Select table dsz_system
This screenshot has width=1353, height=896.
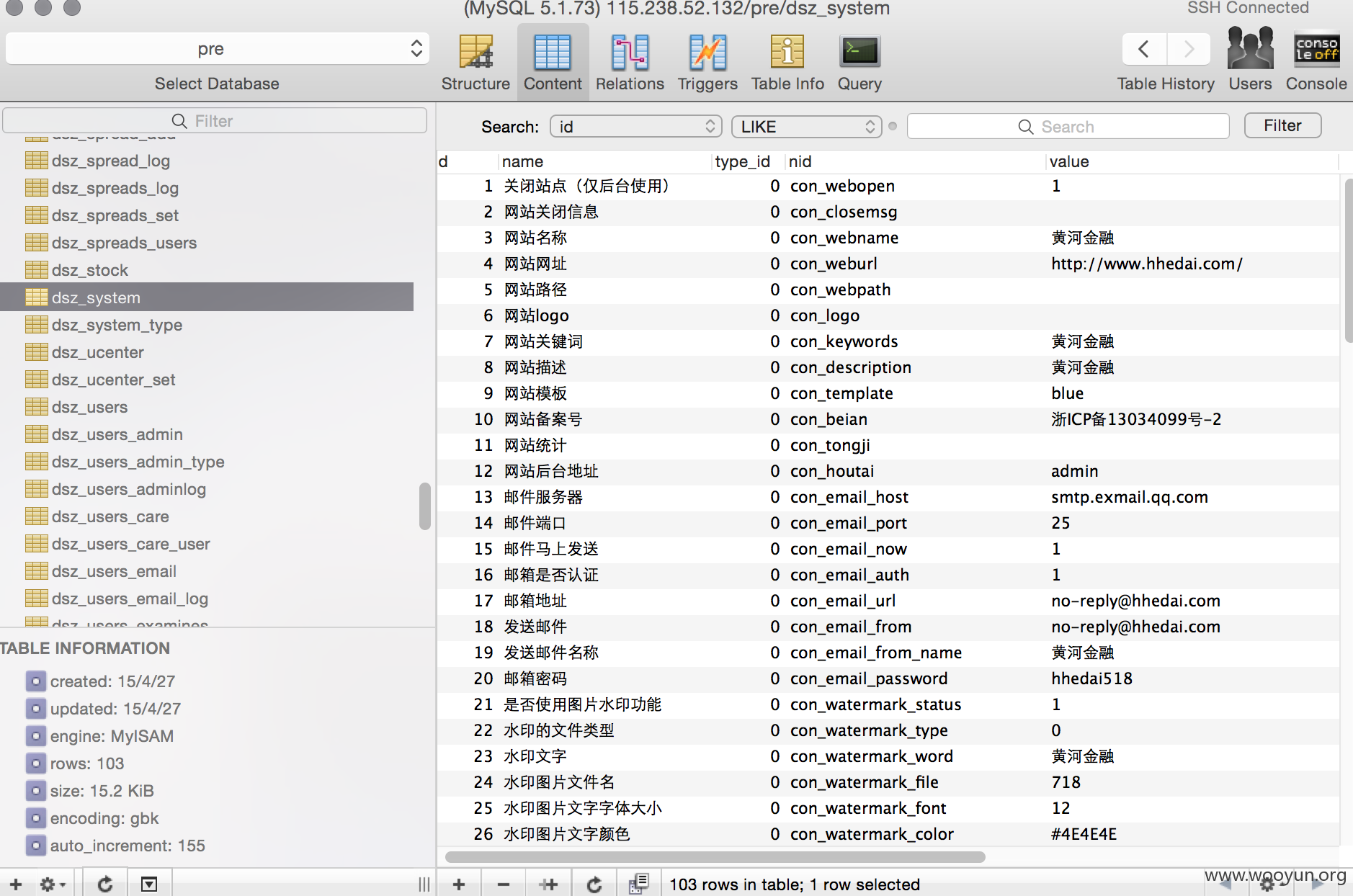click(x=207, y=297)
